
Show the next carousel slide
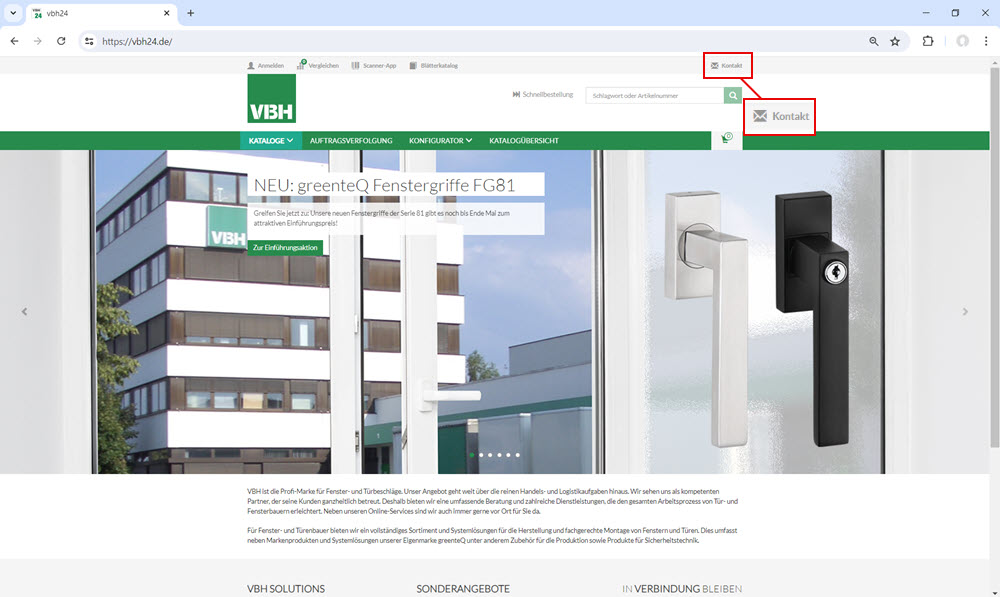point(965,312)
